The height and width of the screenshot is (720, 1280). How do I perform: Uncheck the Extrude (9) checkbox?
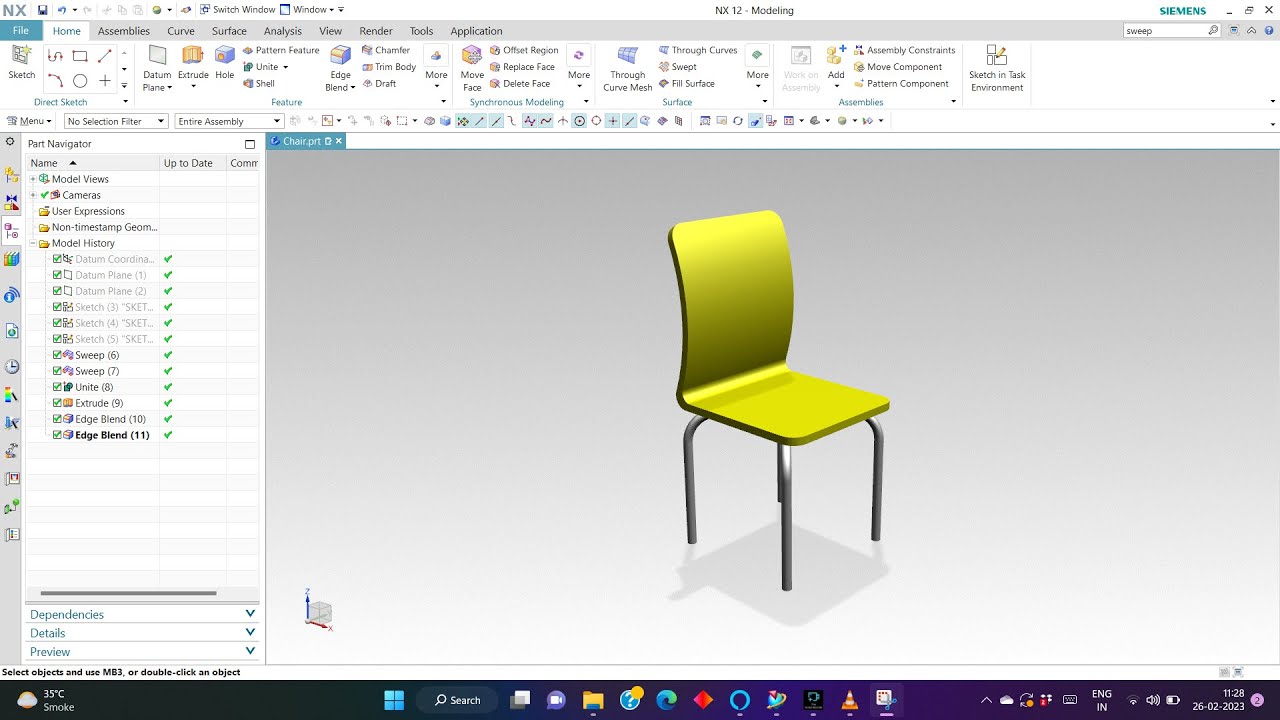[57, 403]
